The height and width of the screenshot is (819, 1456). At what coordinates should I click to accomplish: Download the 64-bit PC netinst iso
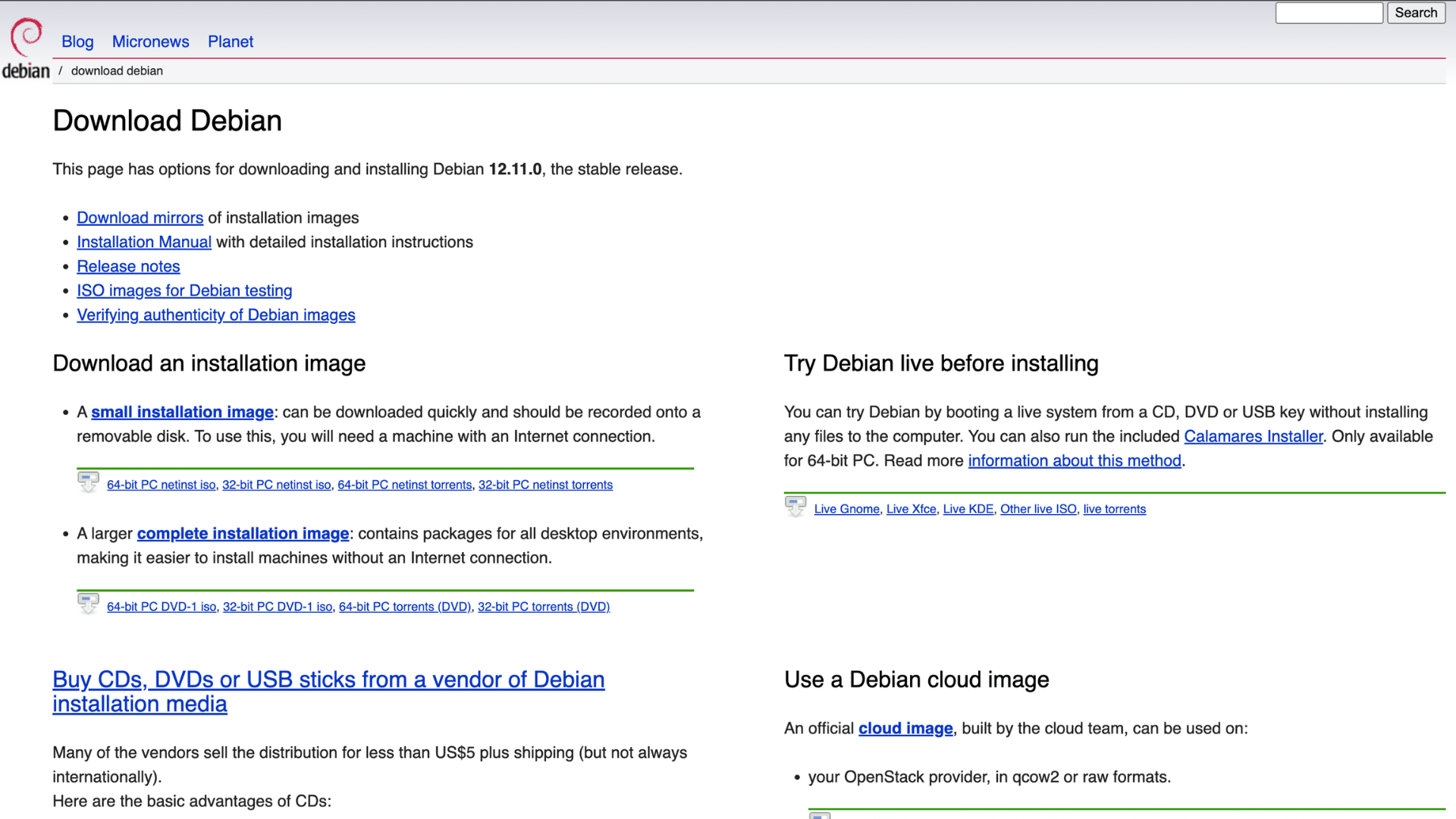(162, 485)
